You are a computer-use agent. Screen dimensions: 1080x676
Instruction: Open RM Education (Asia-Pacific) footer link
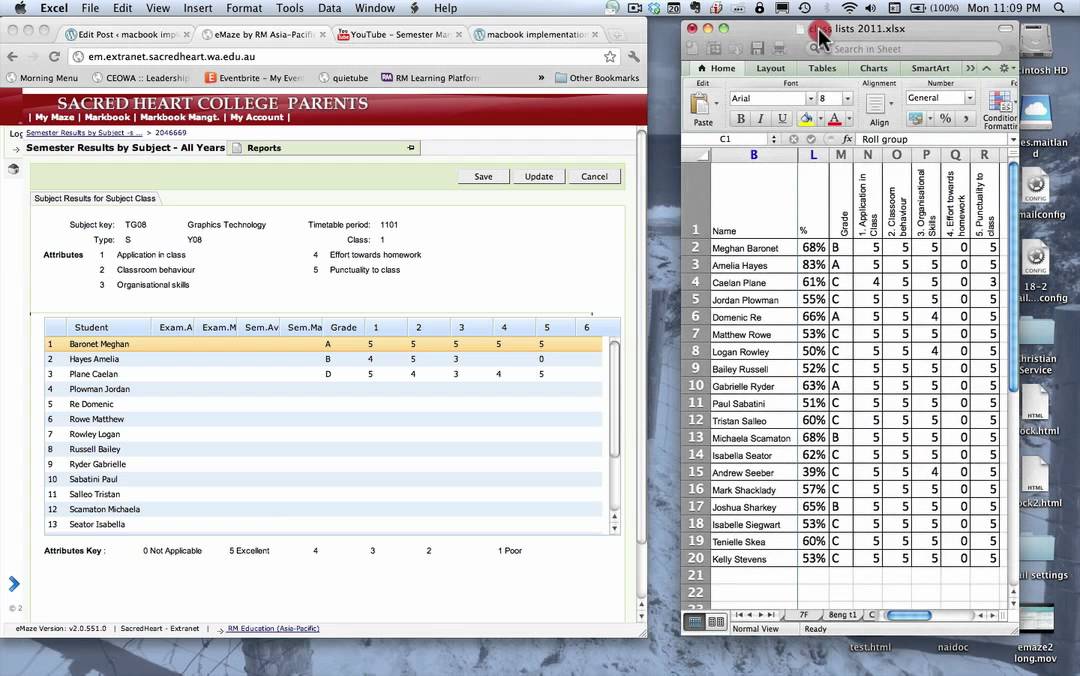[x=273, y=628]
